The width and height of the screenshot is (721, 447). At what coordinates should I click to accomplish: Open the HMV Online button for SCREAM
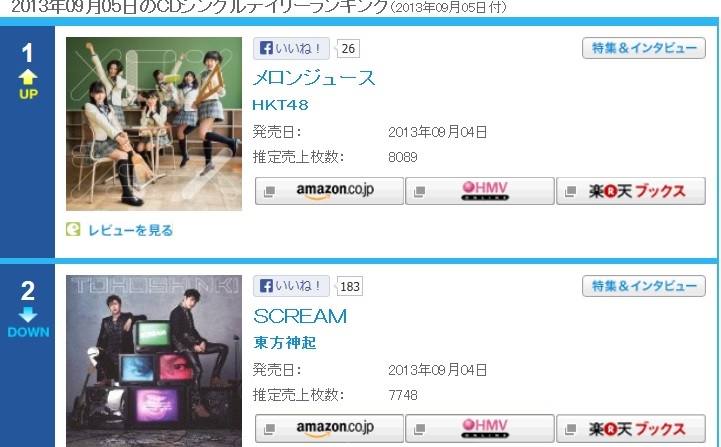coord(480,429)
